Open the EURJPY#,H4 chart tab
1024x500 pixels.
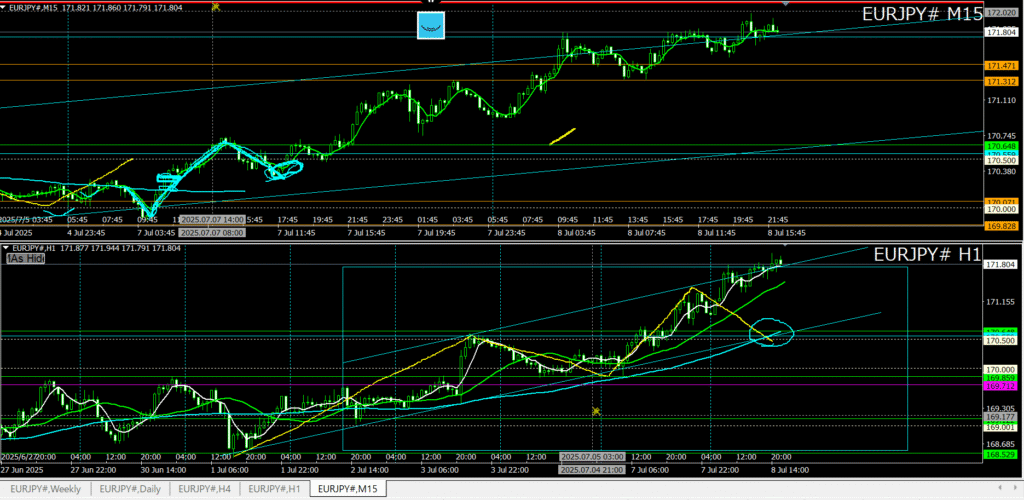[206, 489]
